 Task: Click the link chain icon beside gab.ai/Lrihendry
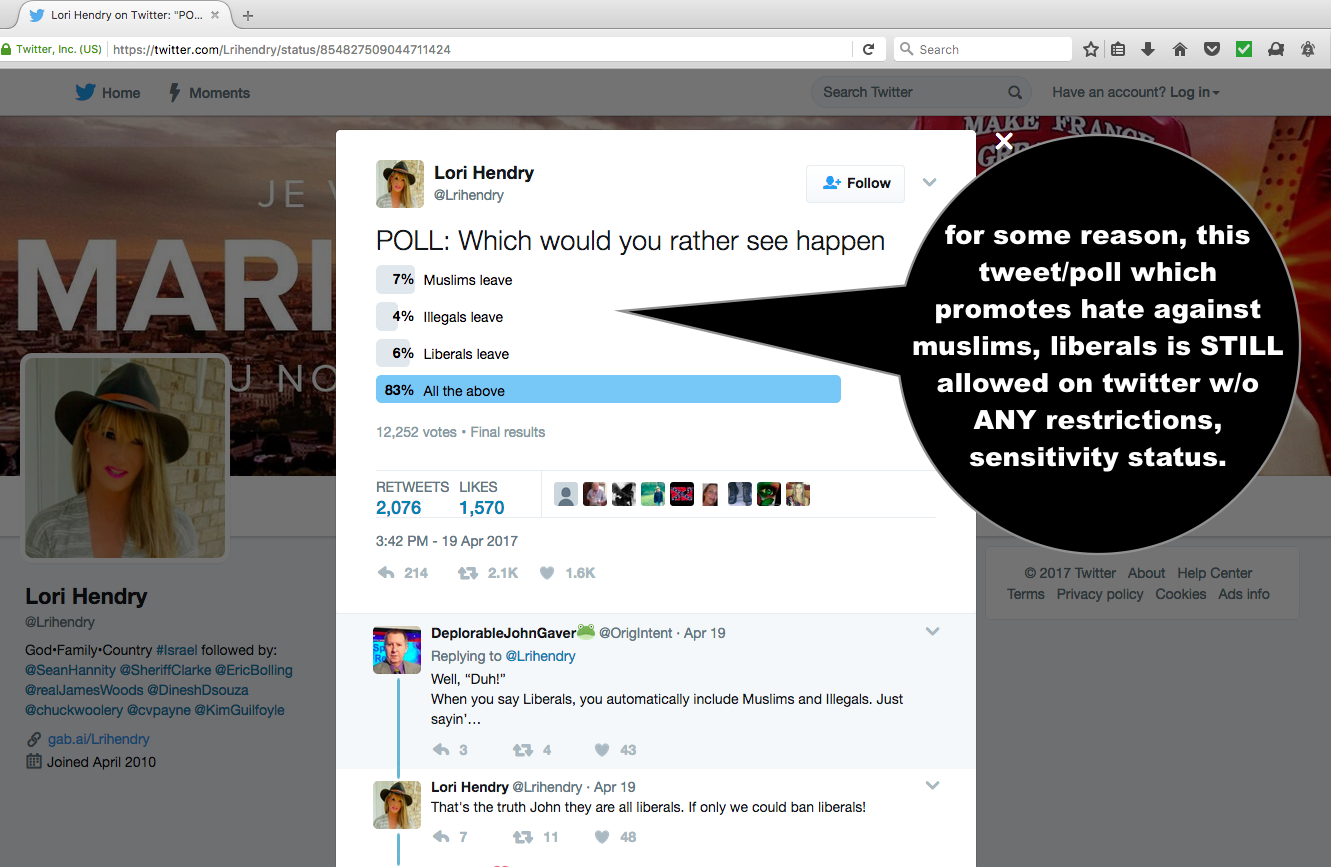(35, 740)
